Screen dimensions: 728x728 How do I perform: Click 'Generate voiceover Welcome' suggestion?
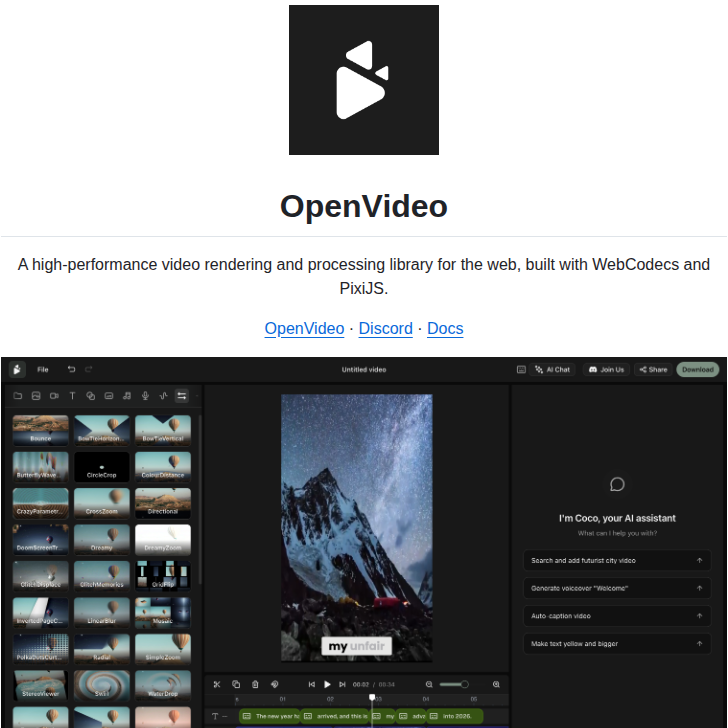617,588
